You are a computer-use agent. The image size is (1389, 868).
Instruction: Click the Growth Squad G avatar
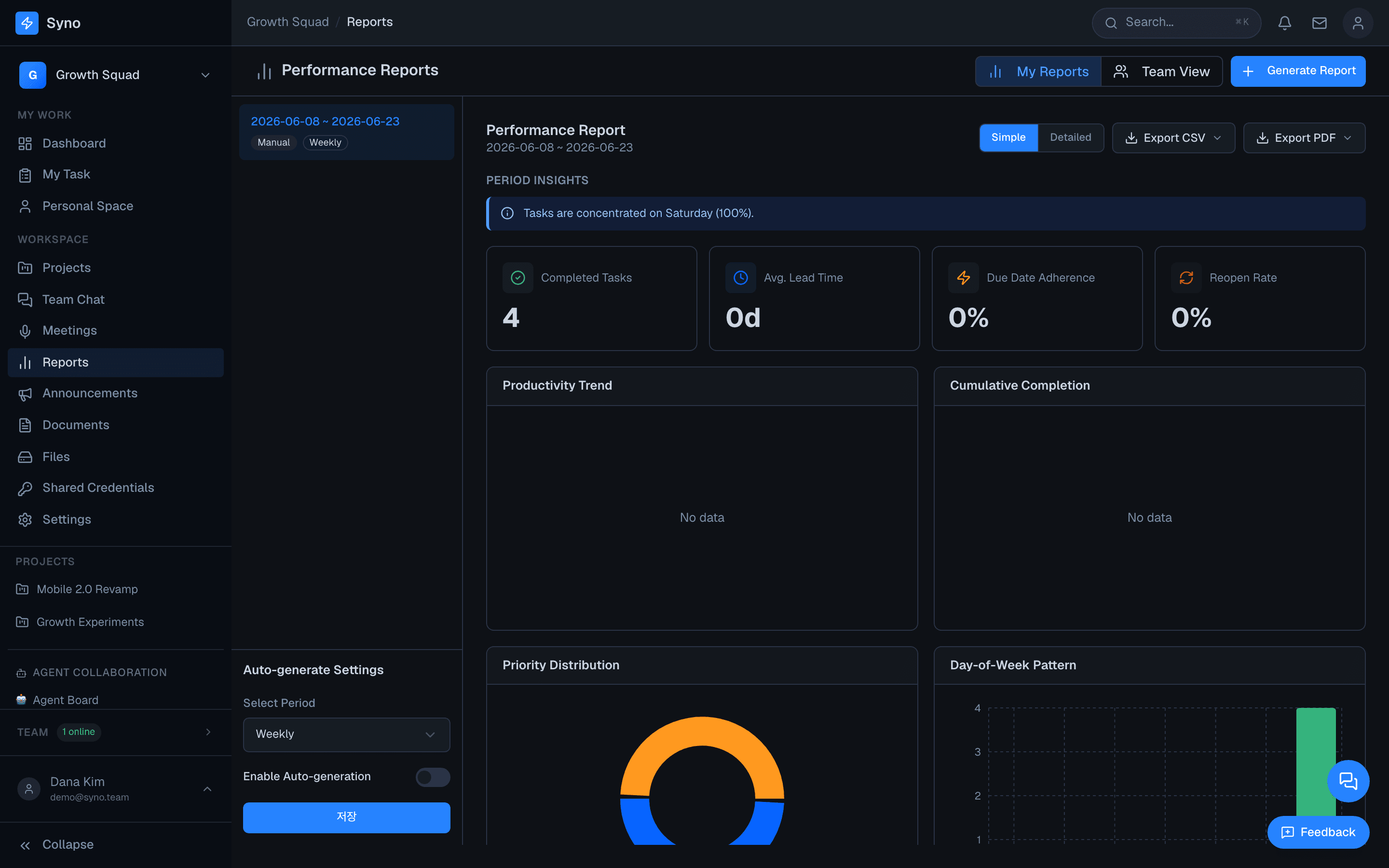point(33,75)
